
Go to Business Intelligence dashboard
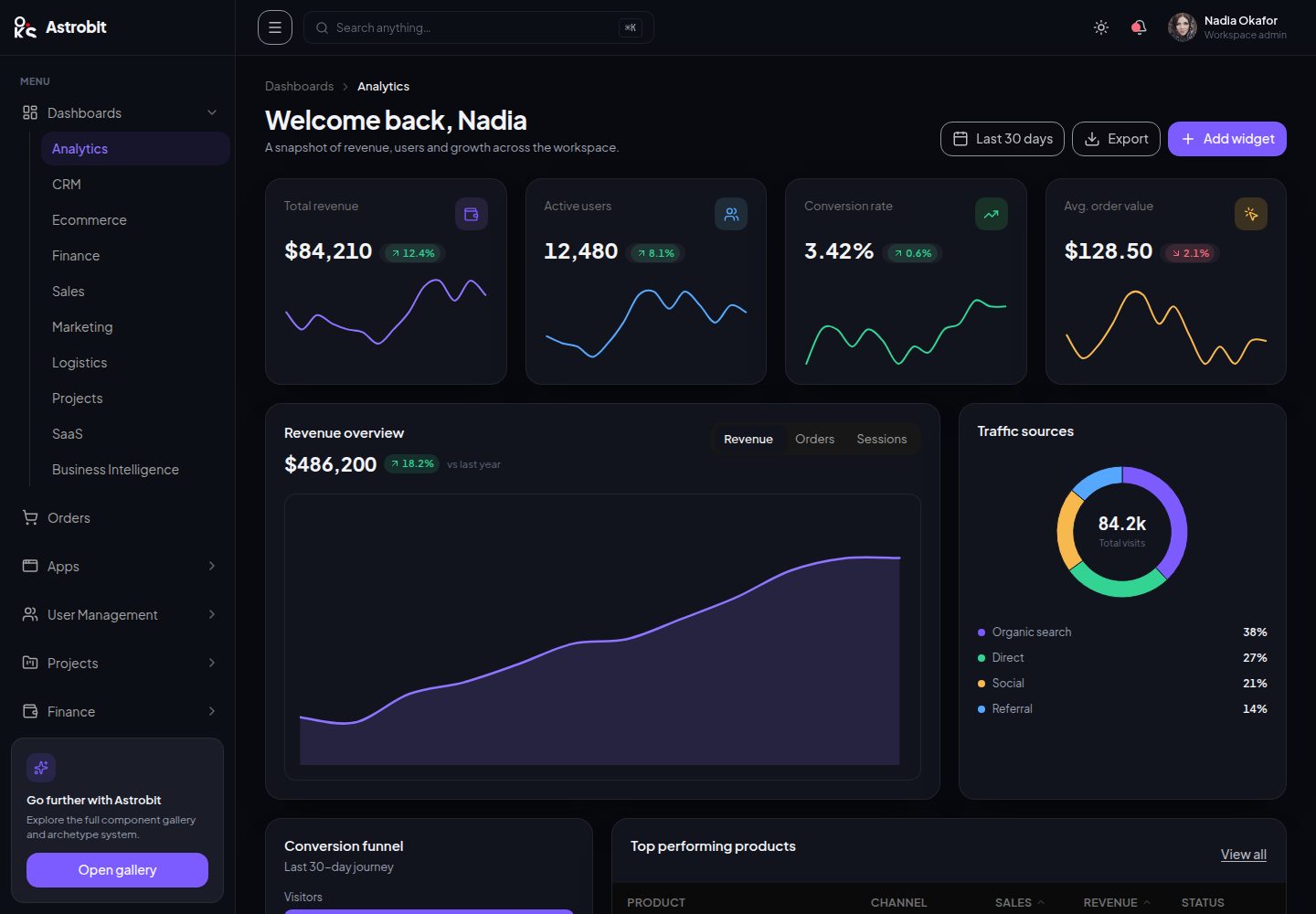point(135,469)
